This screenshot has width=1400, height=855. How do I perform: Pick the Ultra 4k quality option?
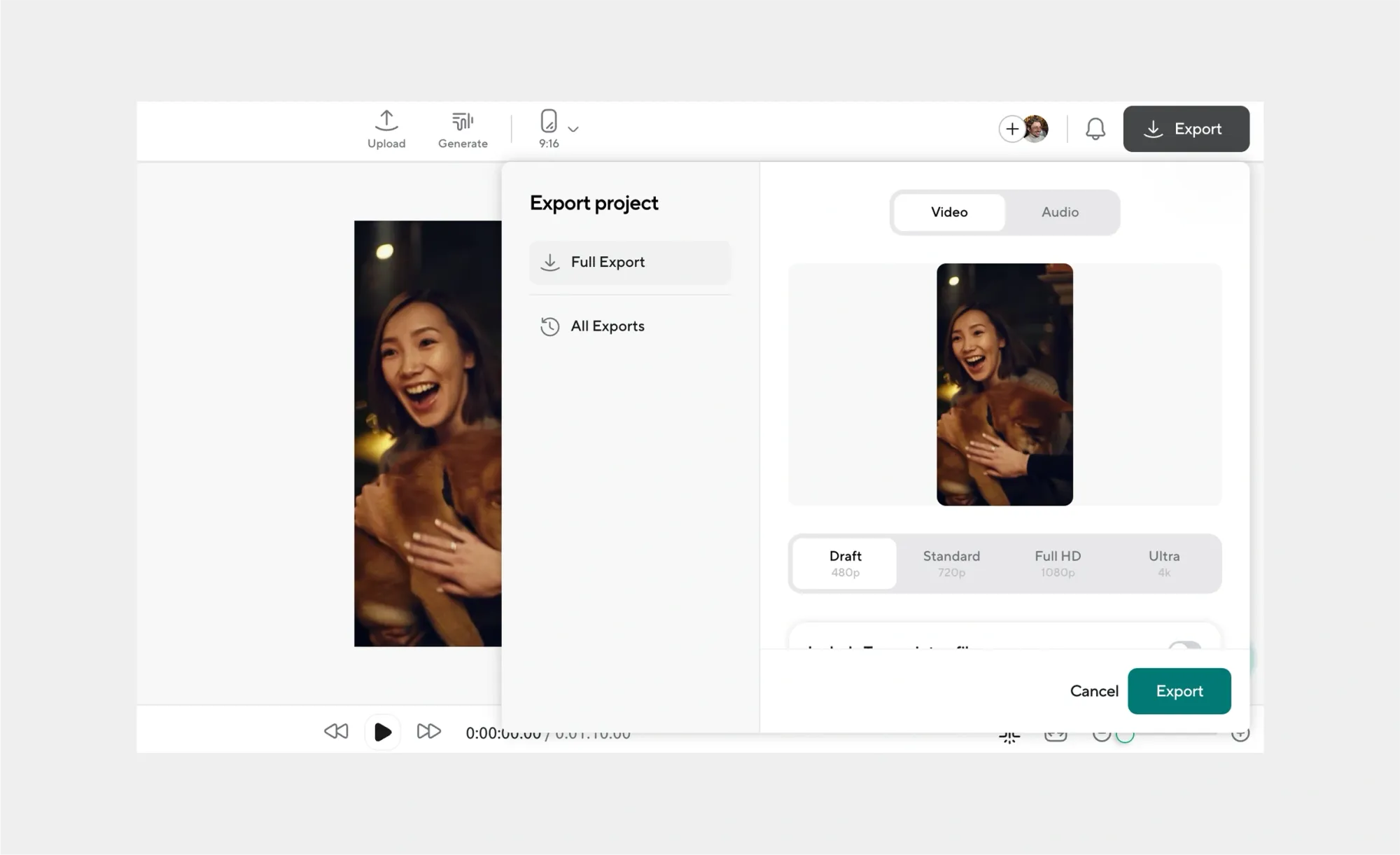click(x=1164, y=563)
